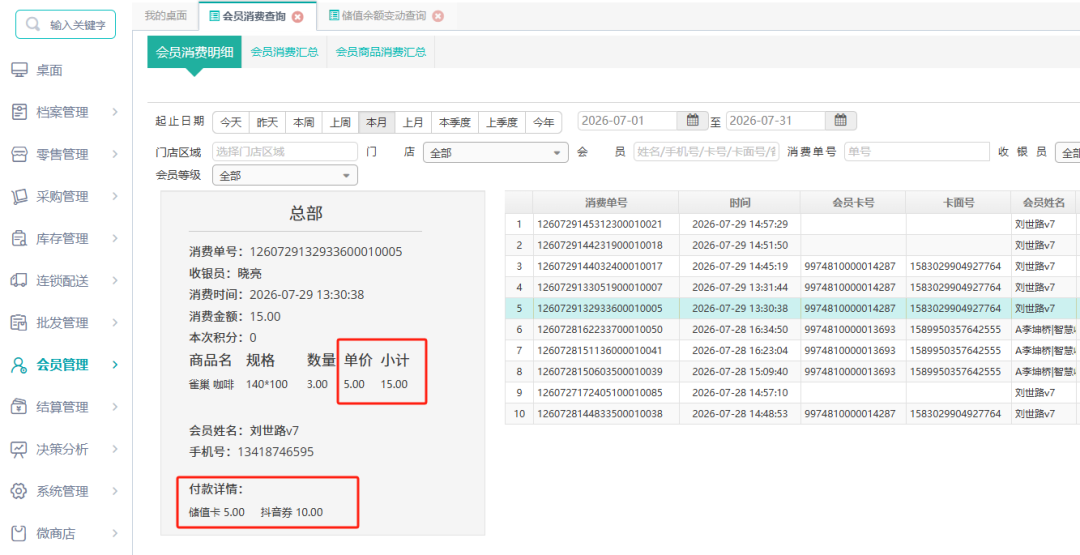Sort by 时间 column header
This screenshot has width=1080, height=555.
[x=740, y=202]
